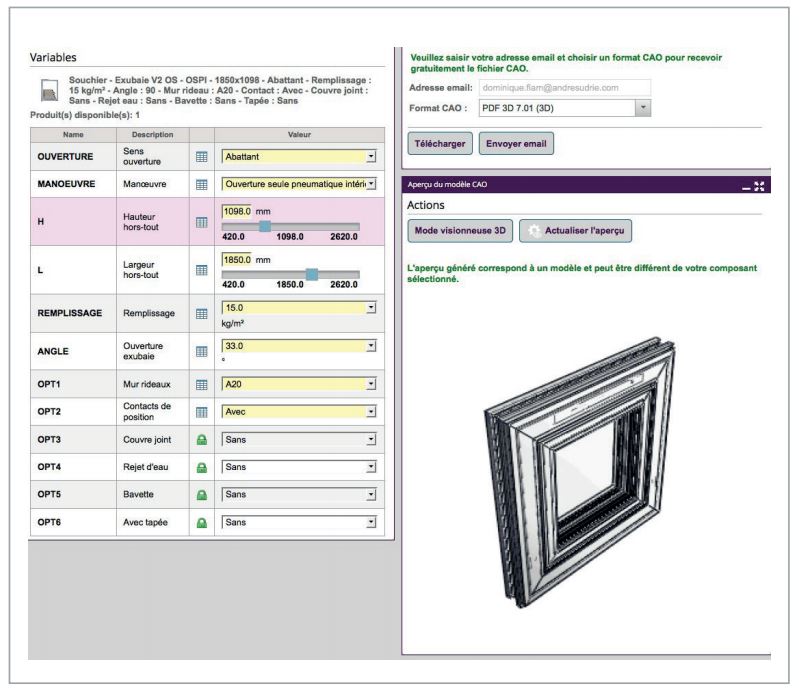This screenshot has height=692, width=799.
Task: Click the product thumbnail icon under Variables
Action: pyautogui.click(x=49, y=90)
